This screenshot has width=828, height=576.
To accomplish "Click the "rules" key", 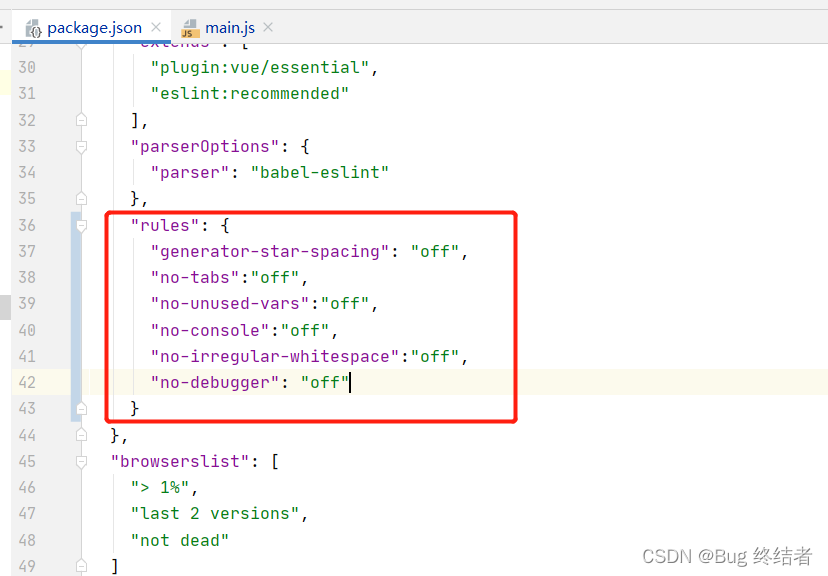I will tap(165, 225).
